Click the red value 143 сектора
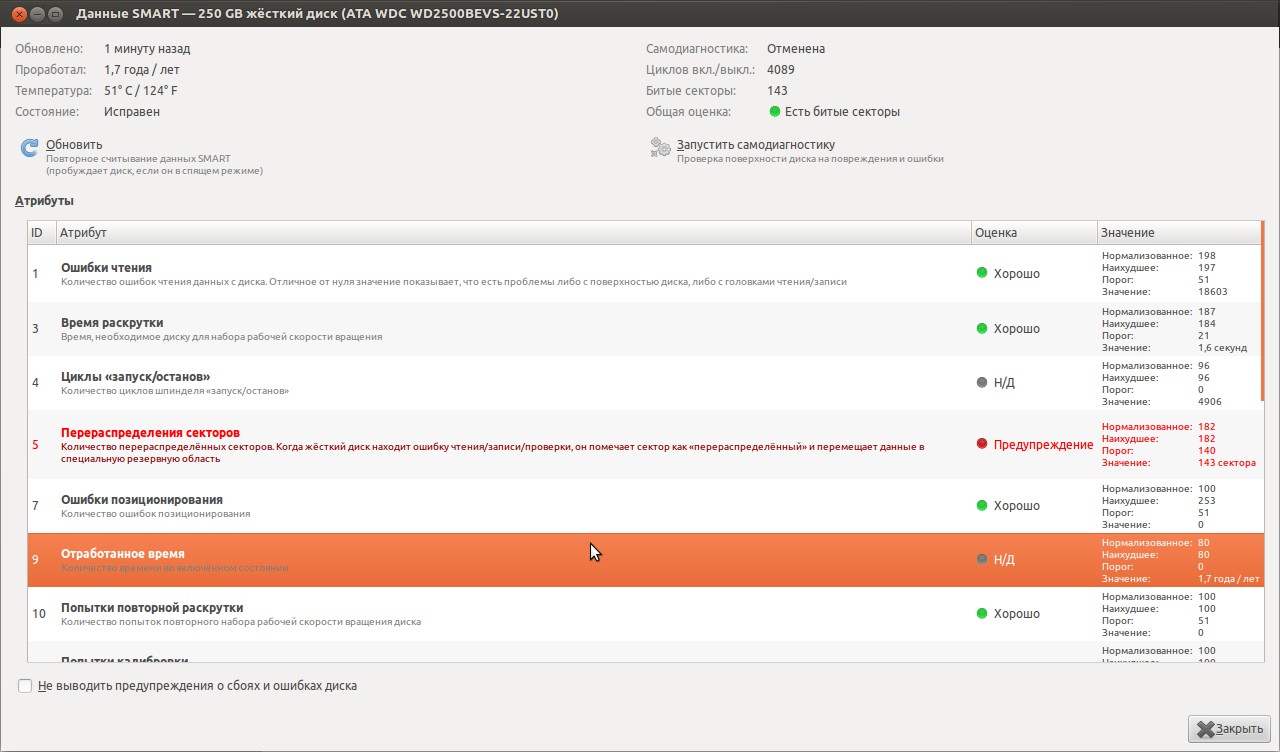The width and height of the screenshot is (1280, 752). 1226,463
